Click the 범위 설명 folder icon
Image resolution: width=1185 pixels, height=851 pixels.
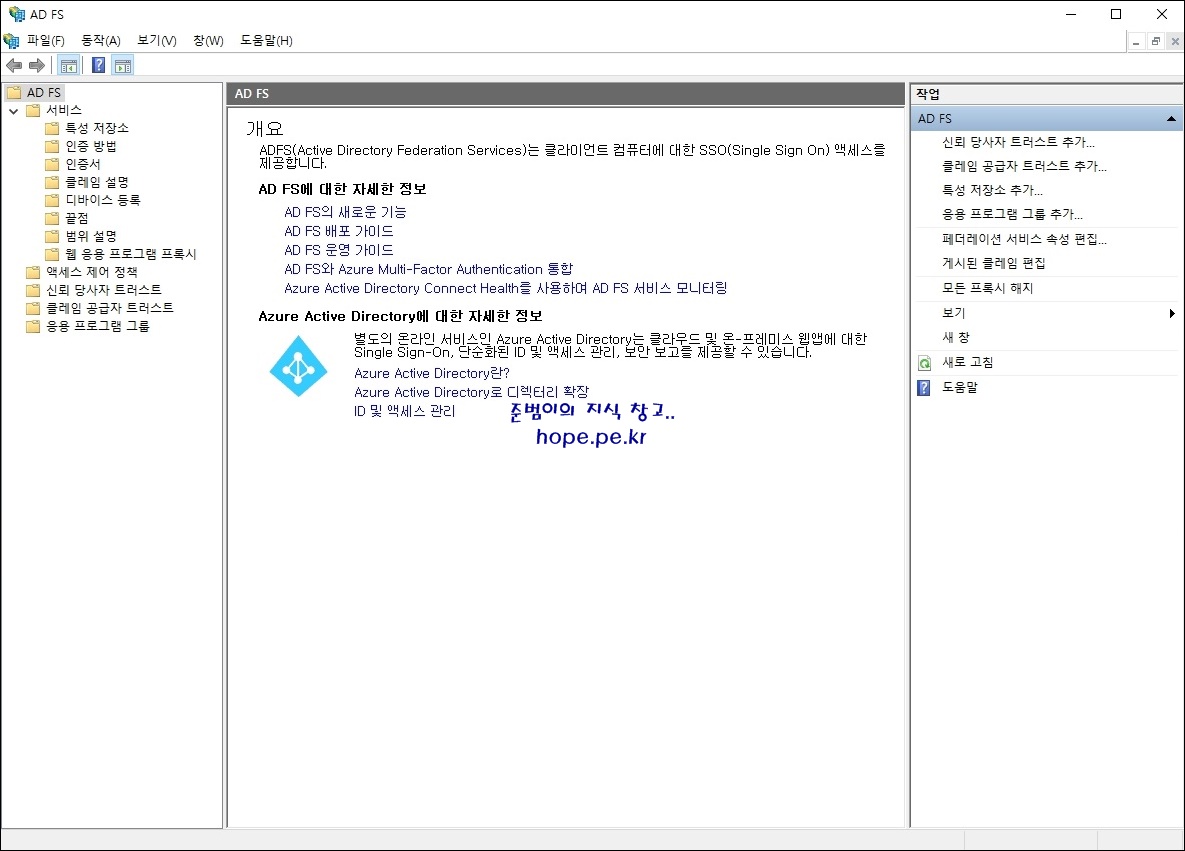coord(51,237)
